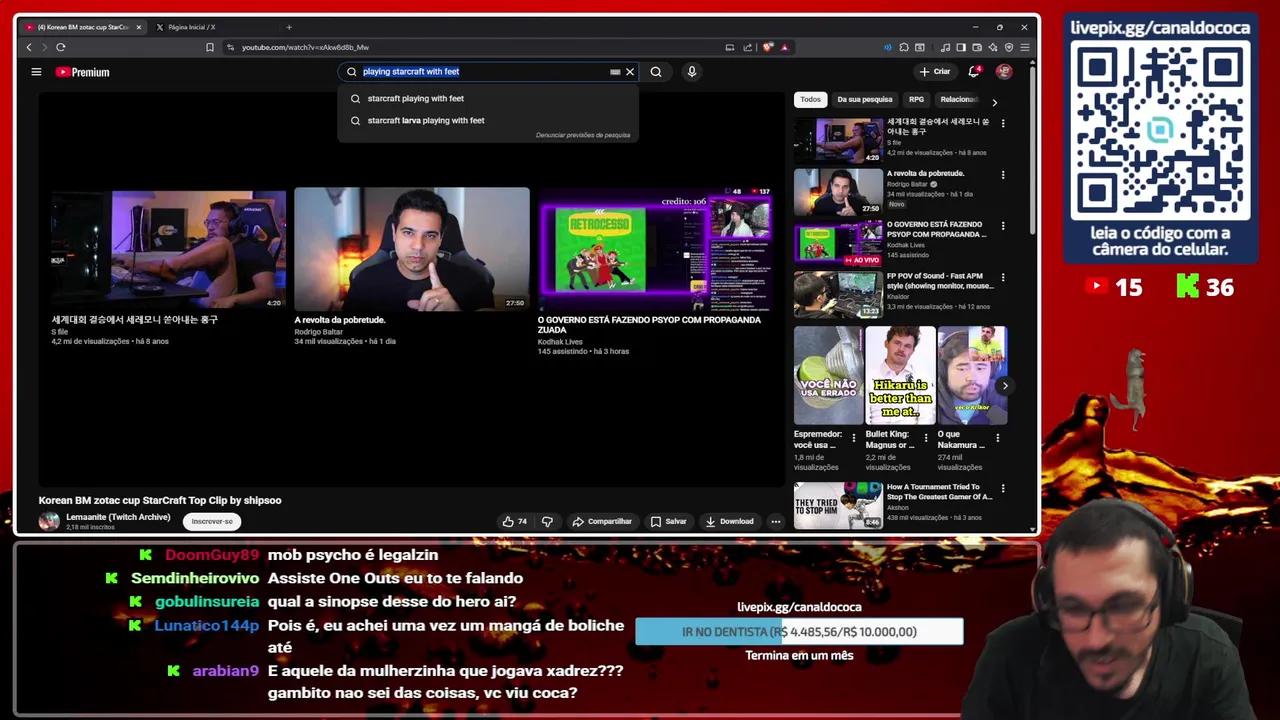Open options for sidebar 'A revolta da pobretude.'
Screen dimensions: 1280x720
pyautogui.click(x=1003, y=175)
